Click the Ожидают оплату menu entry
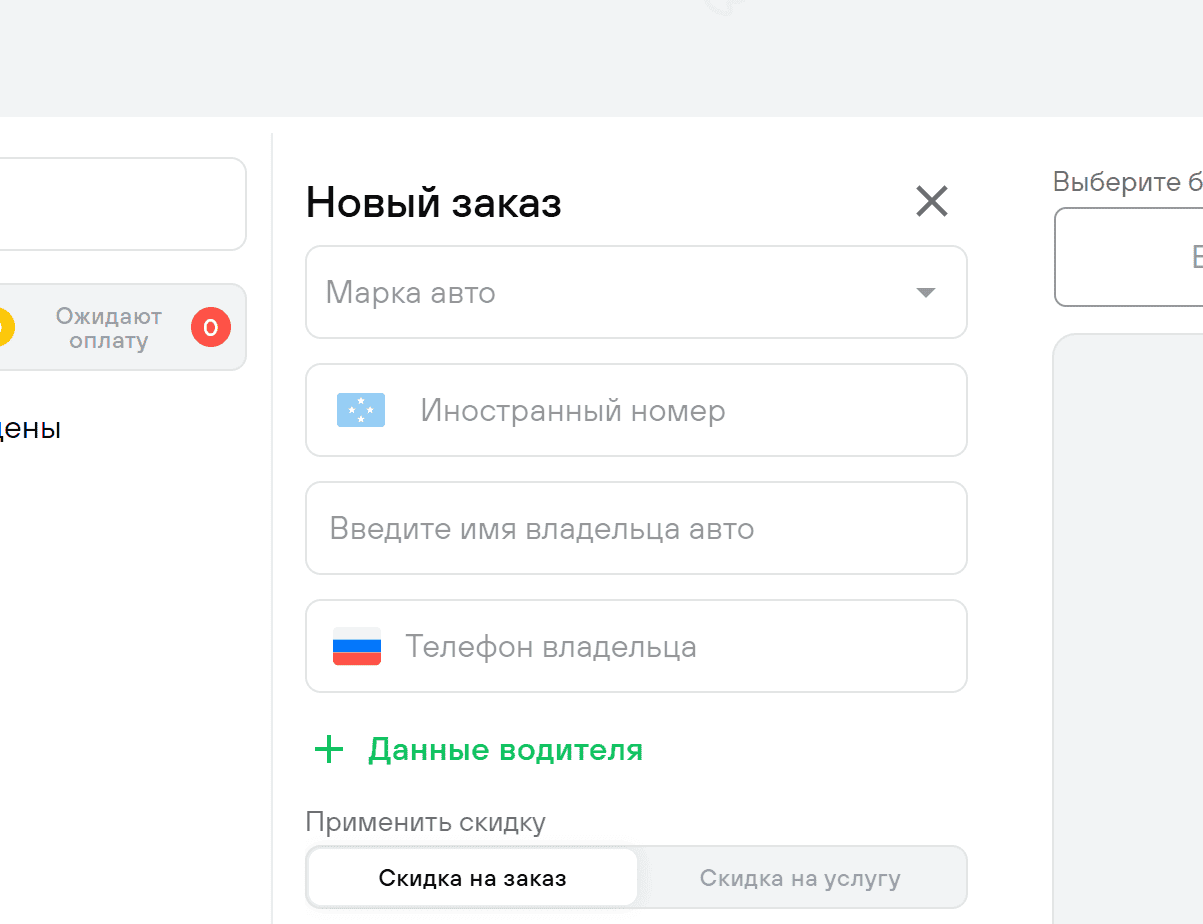 click(x=110, y=326)
